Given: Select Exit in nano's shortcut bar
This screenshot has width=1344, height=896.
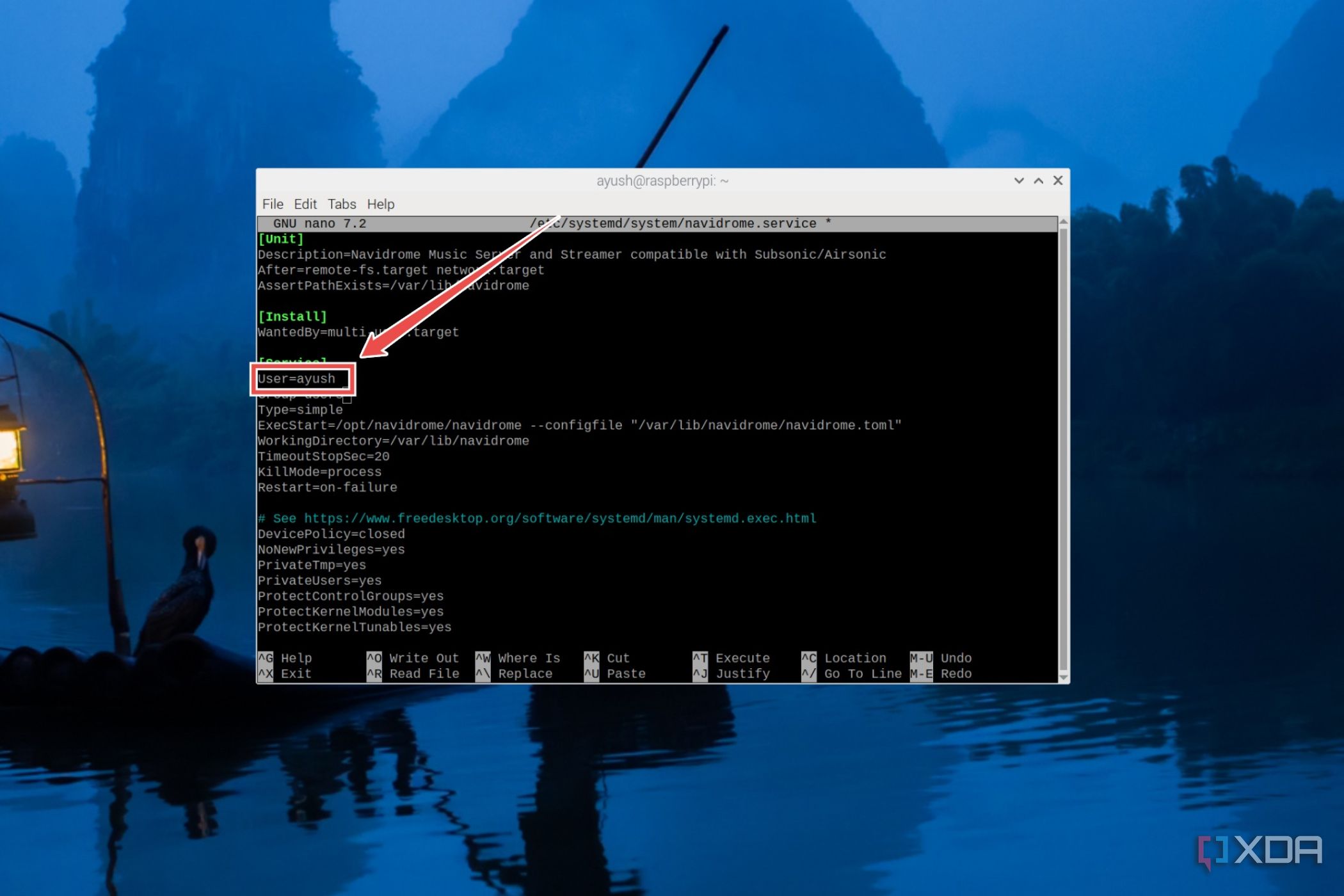Looking at the screenshot, I should pos(296,673).
